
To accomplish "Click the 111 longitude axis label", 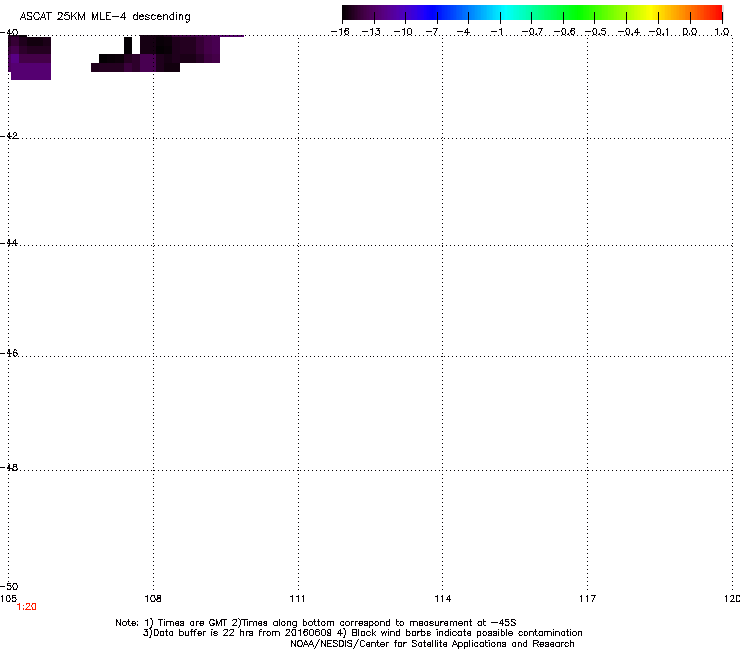I will point(297,599).
